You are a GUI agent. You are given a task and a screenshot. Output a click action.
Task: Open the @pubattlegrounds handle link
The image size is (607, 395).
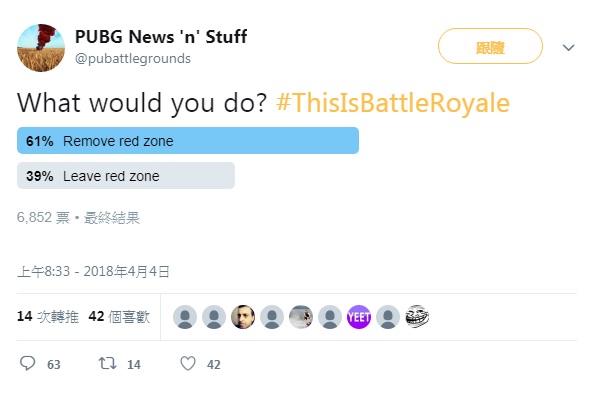(133, 58)
